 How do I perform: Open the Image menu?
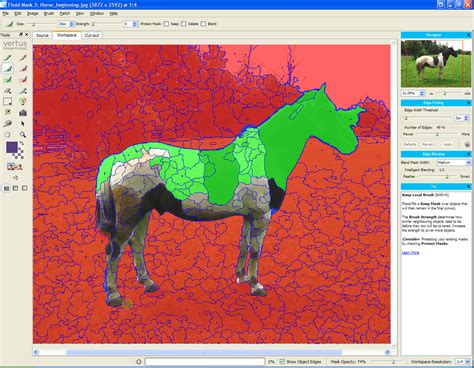(x=32, y=14)
